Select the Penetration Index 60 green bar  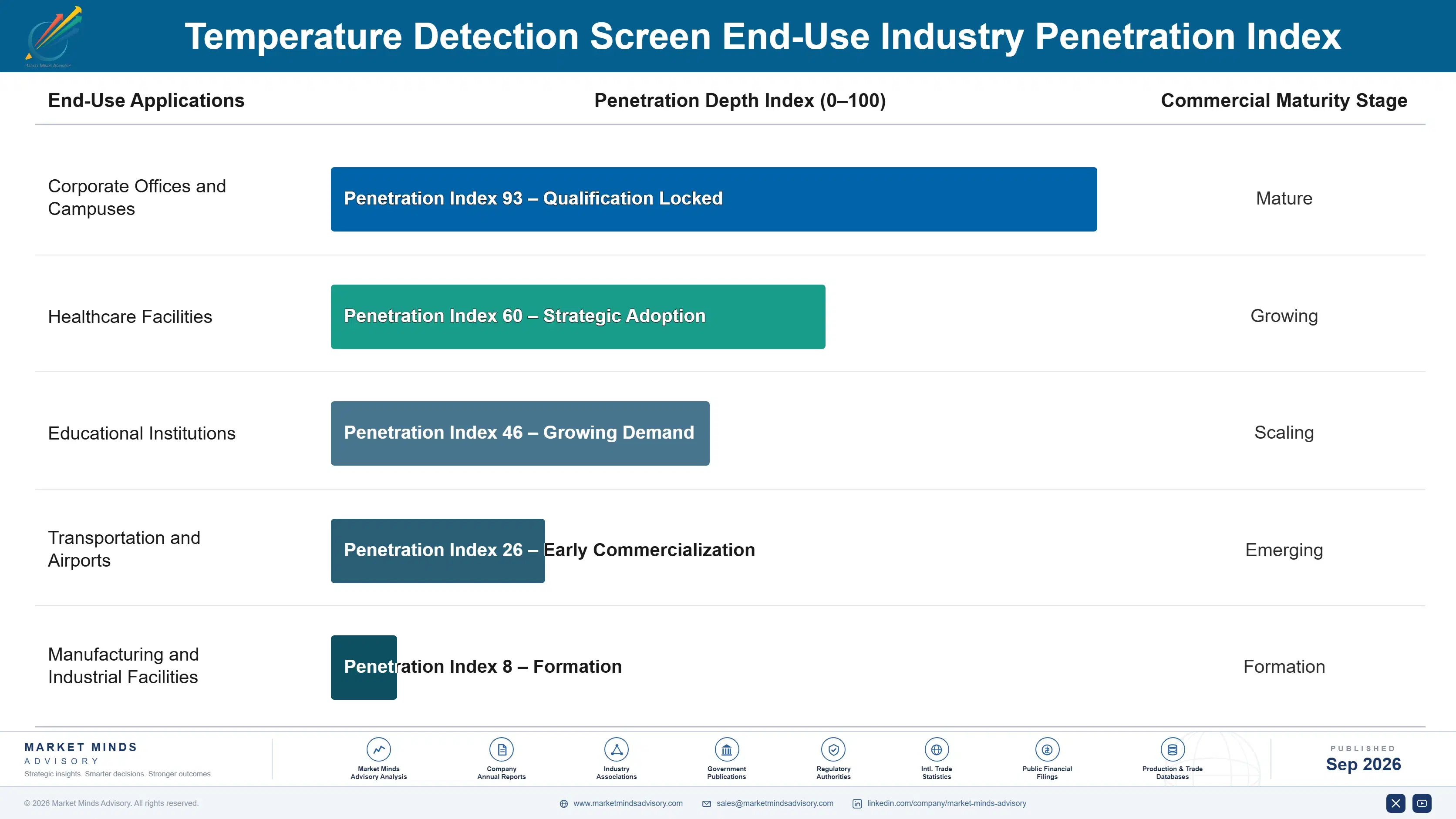click(x=578, y=316)
